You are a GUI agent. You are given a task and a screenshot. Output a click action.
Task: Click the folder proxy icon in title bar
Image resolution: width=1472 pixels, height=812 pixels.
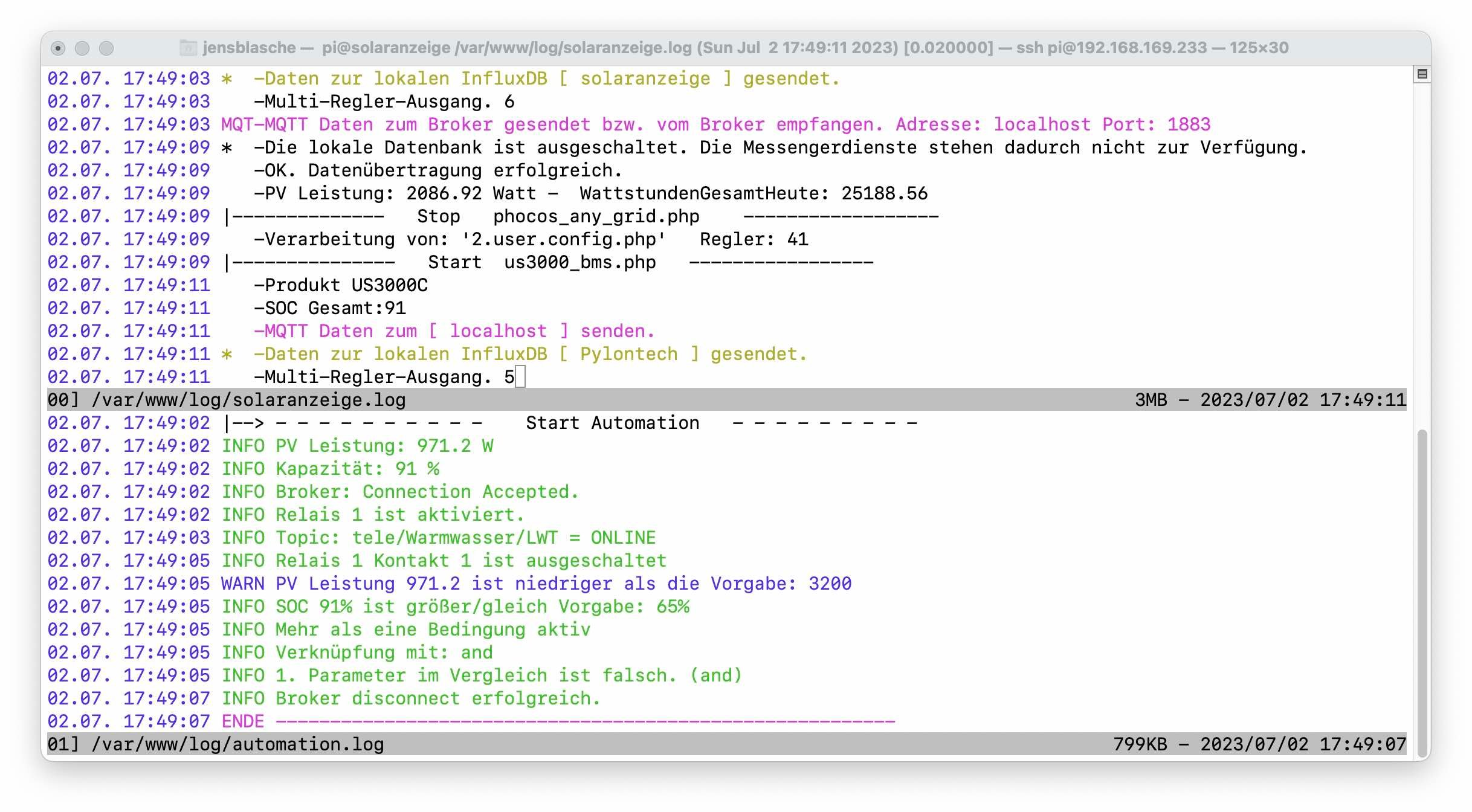pyautogui.click(x=189, y=48)
